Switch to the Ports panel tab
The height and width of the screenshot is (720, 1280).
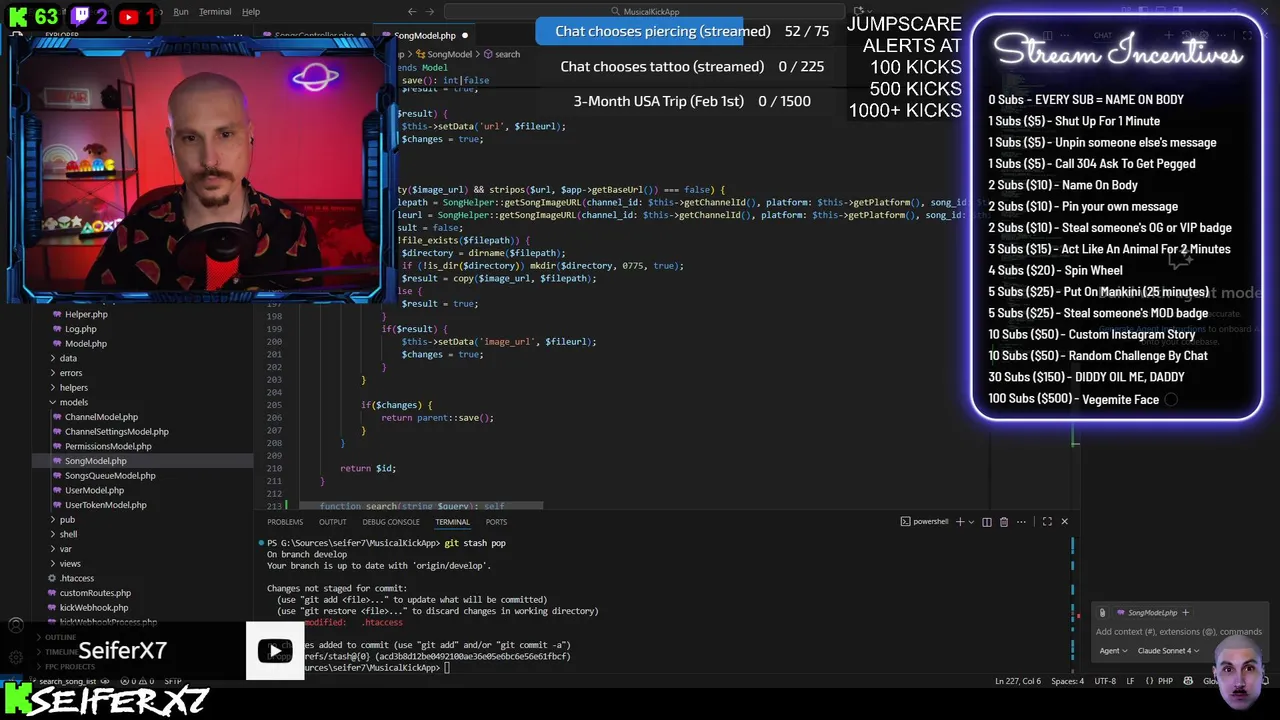tap(496, 522)
